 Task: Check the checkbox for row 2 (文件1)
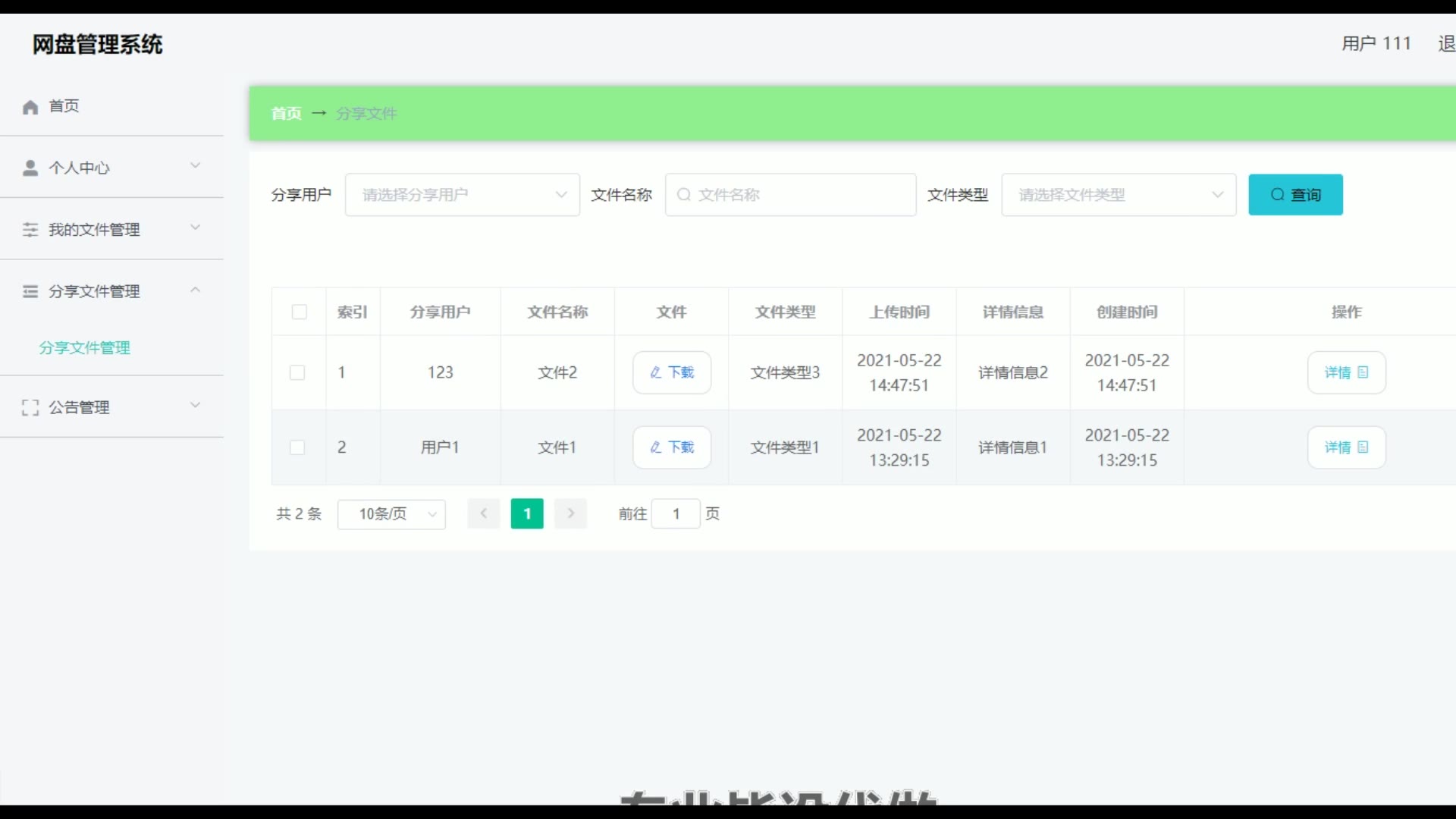(297, 447)
